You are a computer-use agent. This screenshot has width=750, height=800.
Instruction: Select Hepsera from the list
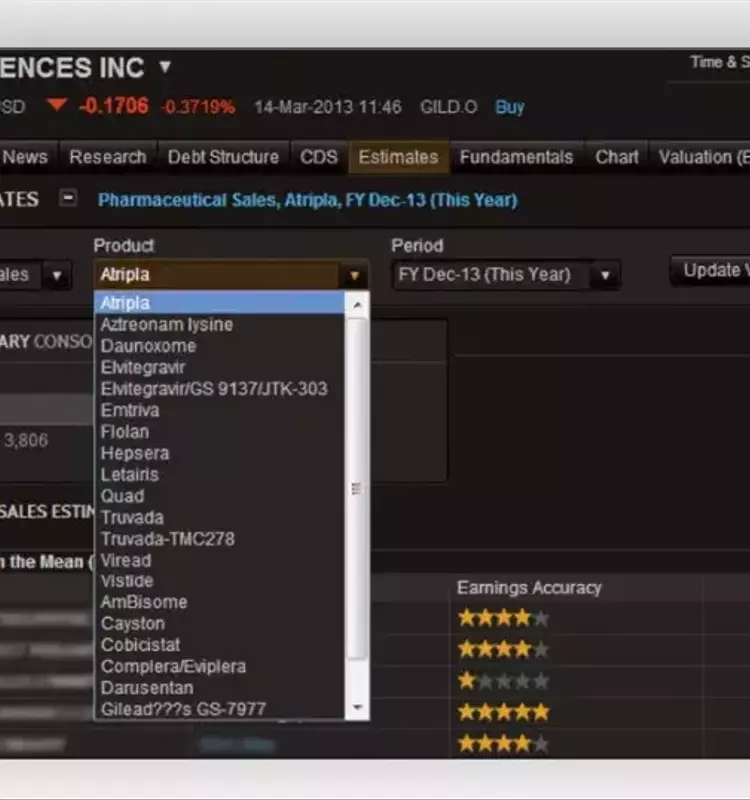coord(219,453)
